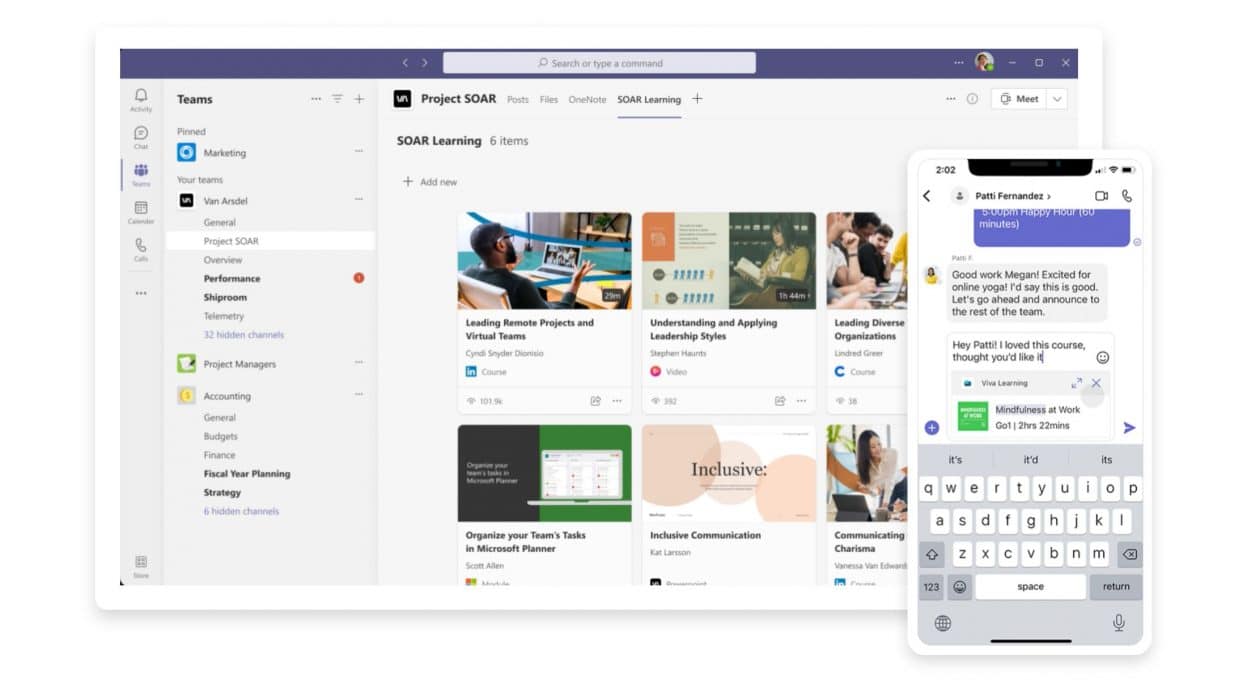The height and width of the screenshot is (680, 1247).
Task: Tap the plus attachment button in phone chat
Action: (x=932, y=428)
